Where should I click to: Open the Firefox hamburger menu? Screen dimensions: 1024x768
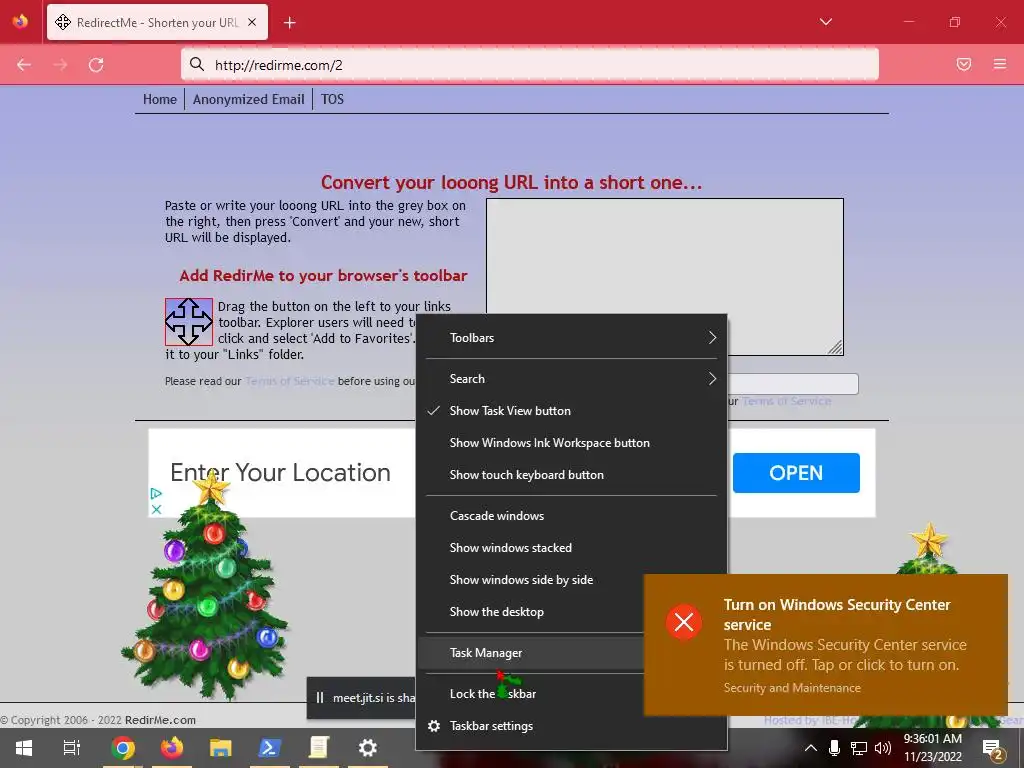[1000, 64]
